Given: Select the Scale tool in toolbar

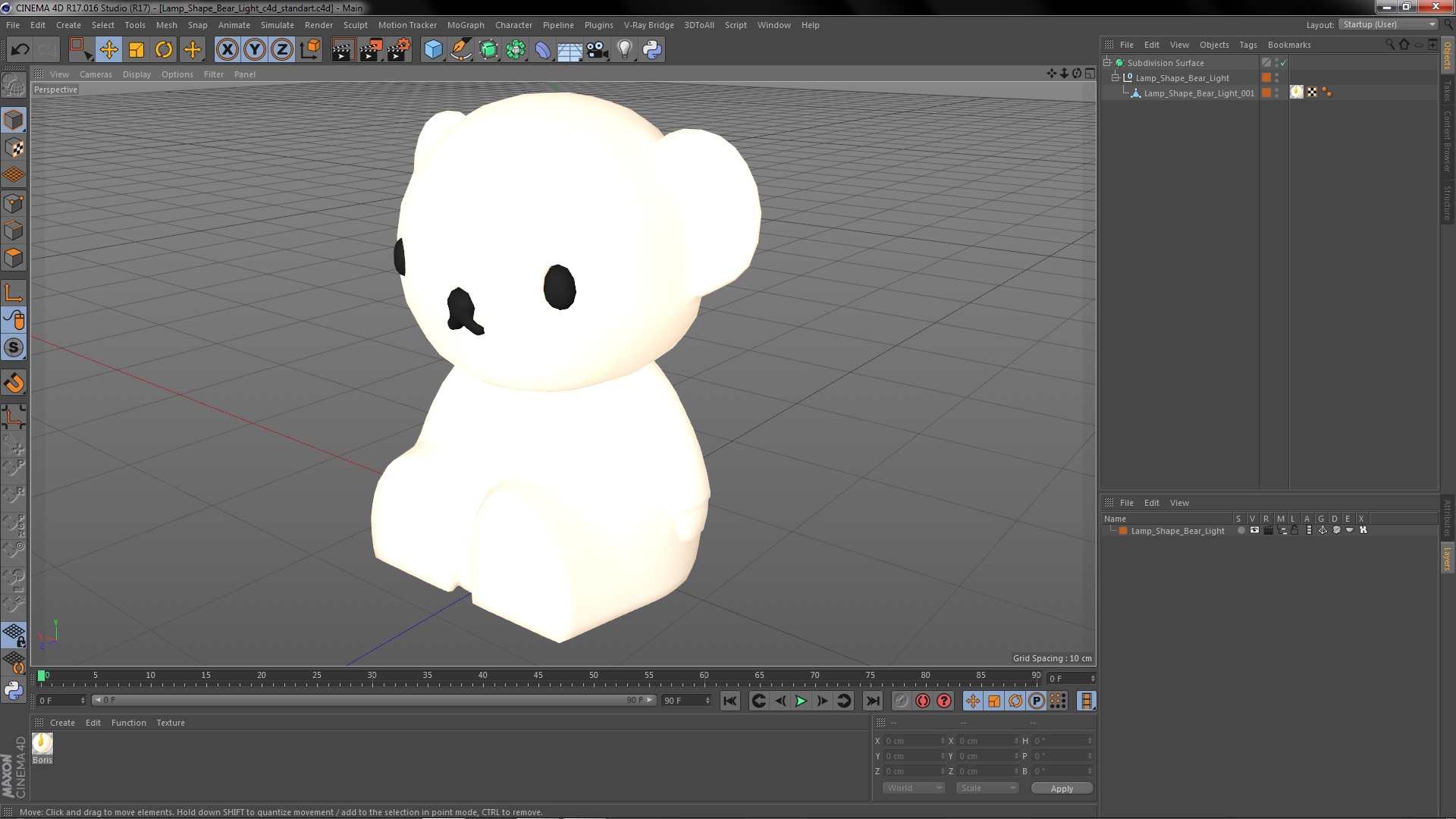Looking at the screenshot, I should (x=136, y=50).
